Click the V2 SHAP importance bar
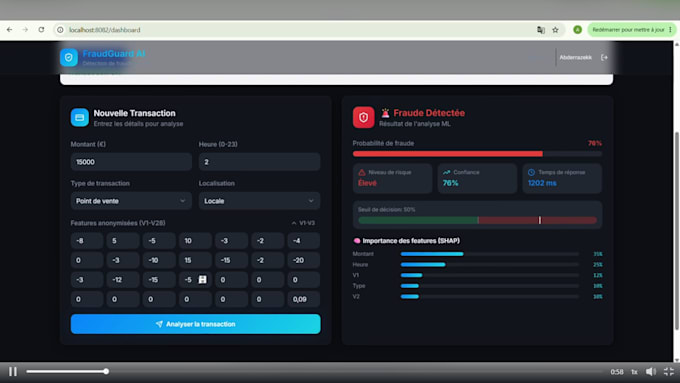Image resolution: width=680 pixels, height=383 pixels. coord(490,297)
